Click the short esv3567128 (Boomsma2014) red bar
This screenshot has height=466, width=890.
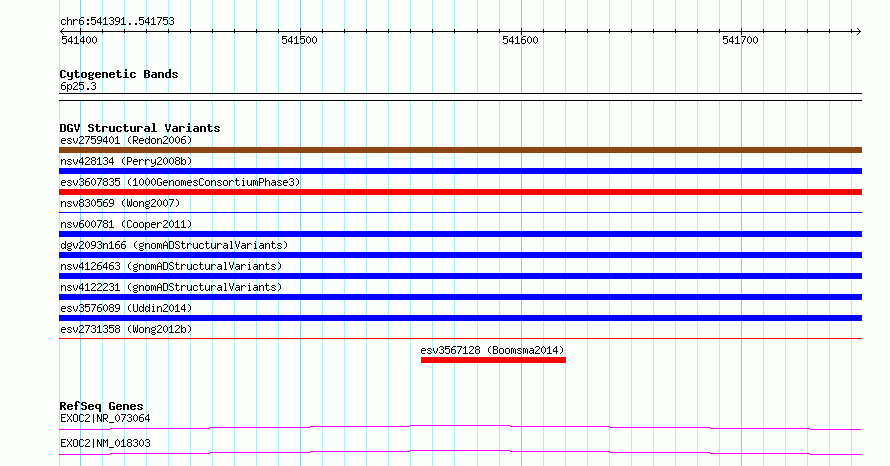(493, 360)
